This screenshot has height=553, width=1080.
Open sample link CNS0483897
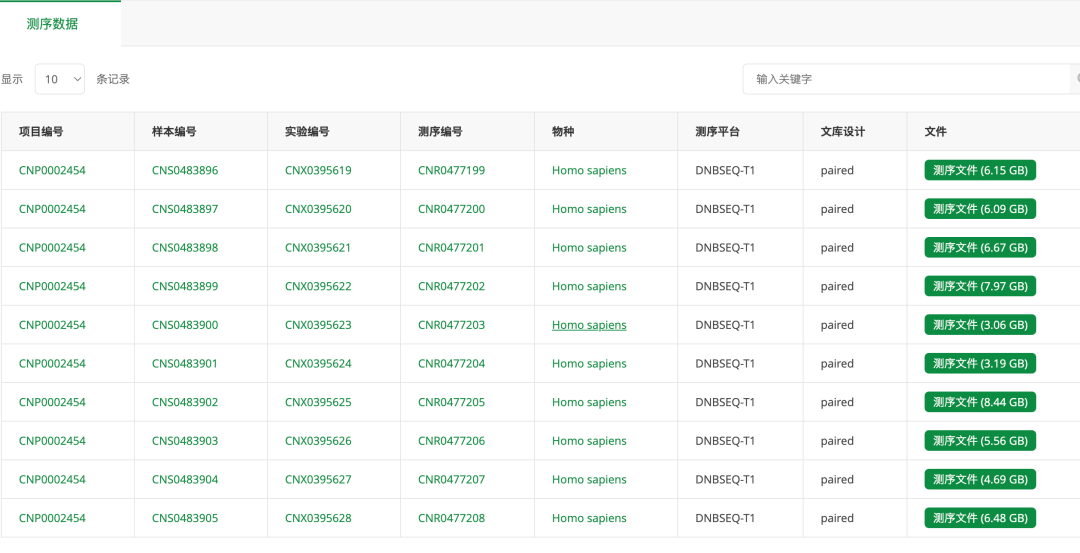[185, 209]
